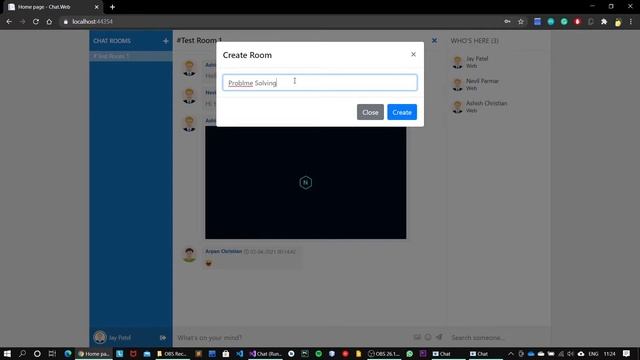This screenshot has height=360, width=640.
Task: Open Task View on the taskbar
Action: click(x=52, y=353)
